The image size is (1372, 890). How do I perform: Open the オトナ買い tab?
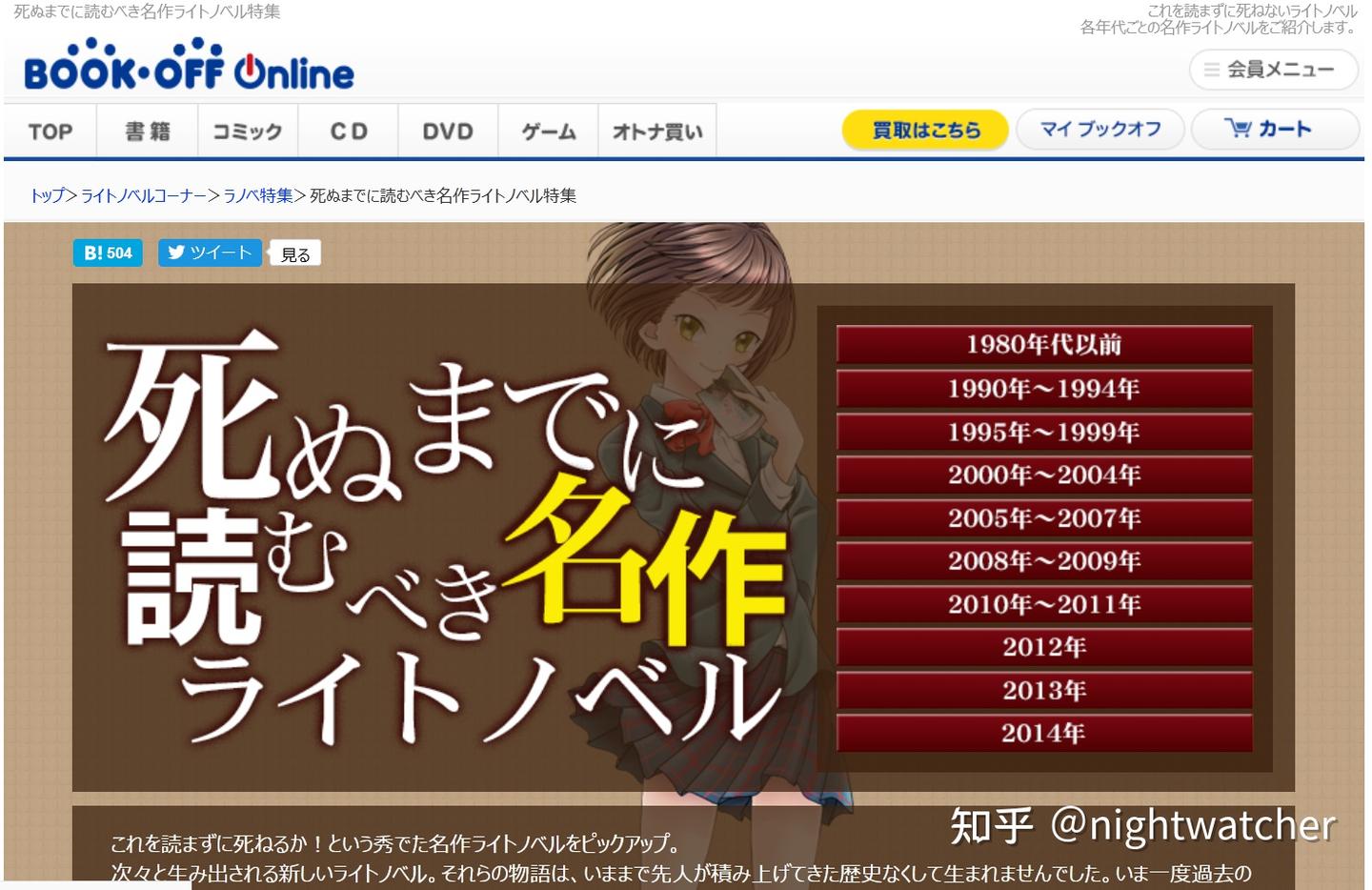click(x=657, y=131)
